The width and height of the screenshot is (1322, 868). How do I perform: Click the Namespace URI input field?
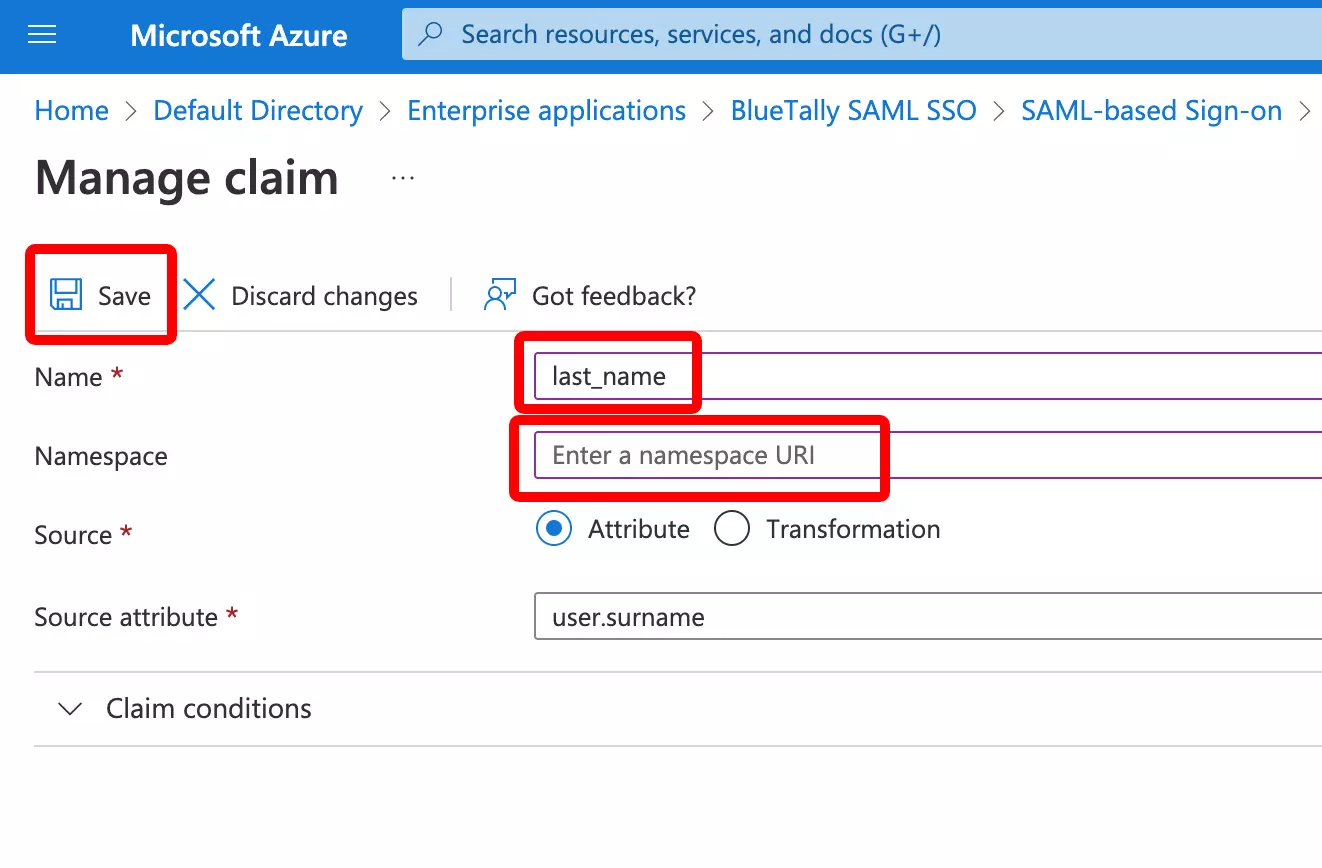click(928, 456)
